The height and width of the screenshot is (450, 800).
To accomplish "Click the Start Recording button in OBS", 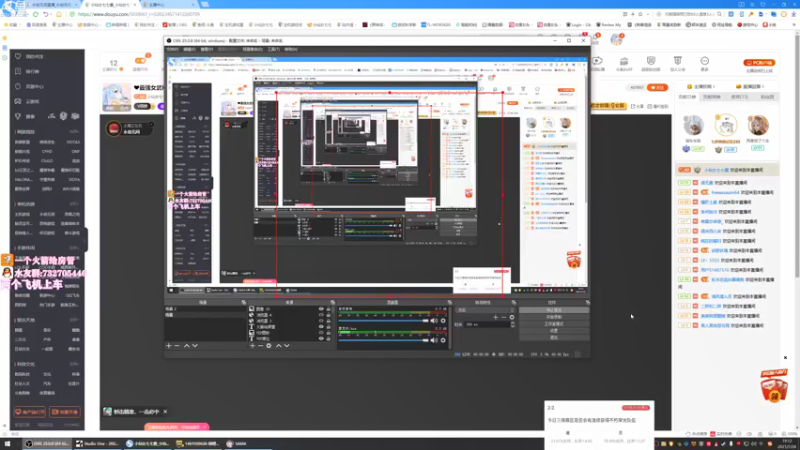I will click(x=554, y=317).
